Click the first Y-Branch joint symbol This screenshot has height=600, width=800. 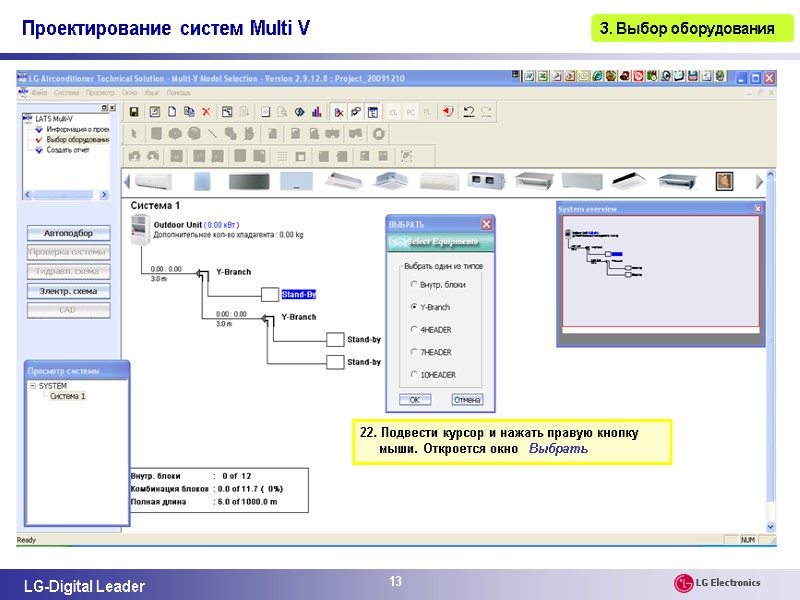coord(203,276)
